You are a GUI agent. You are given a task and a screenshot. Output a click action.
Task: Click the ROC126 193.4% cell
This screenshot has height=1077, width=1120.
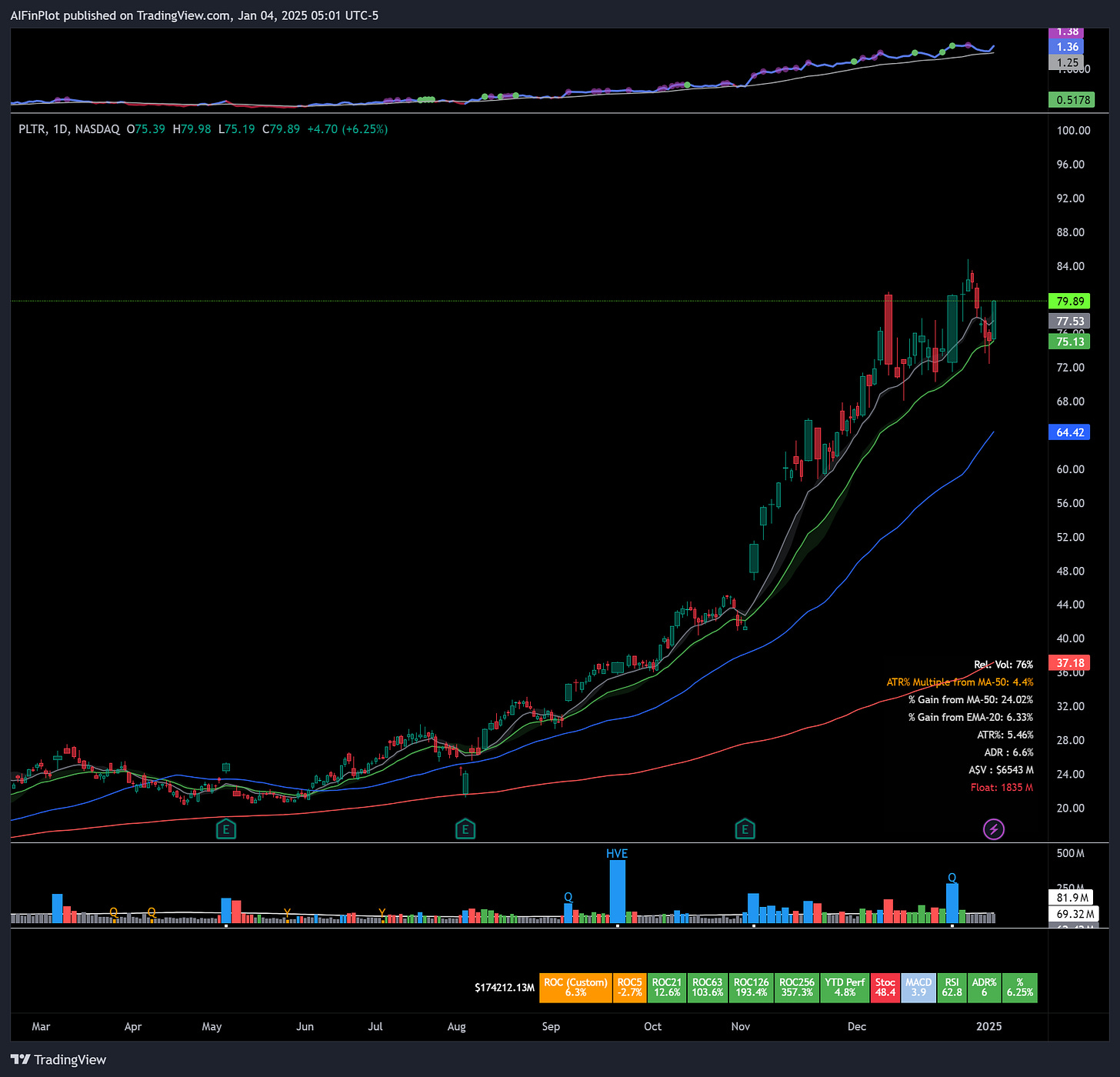tap(751, 988)
